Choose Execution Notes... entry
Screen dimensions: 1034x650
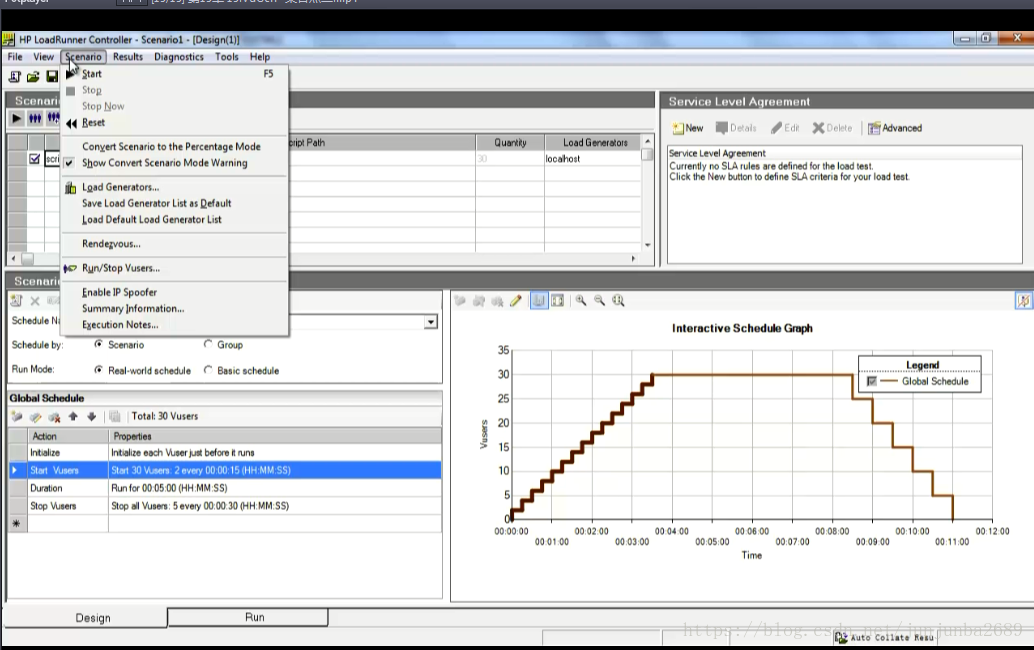(174, 325)
